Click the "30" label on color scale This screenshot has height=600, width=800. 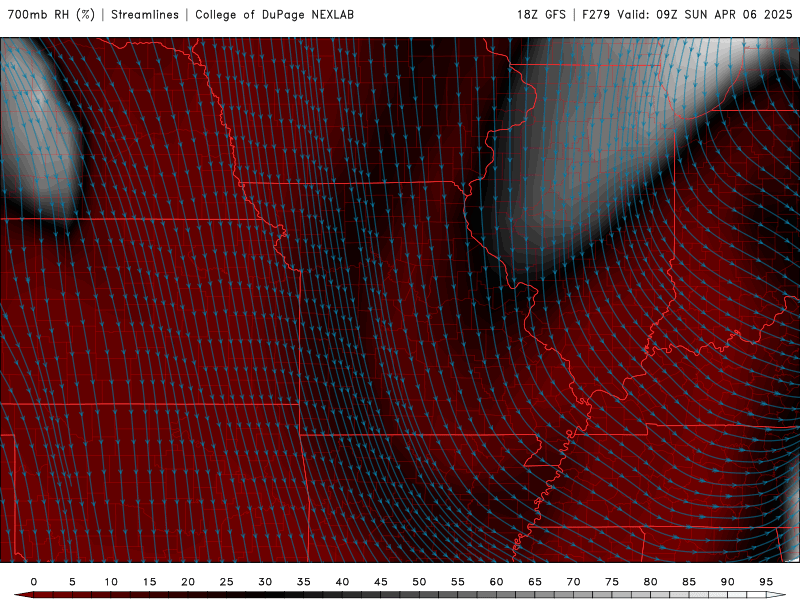[x=265, y=582]
